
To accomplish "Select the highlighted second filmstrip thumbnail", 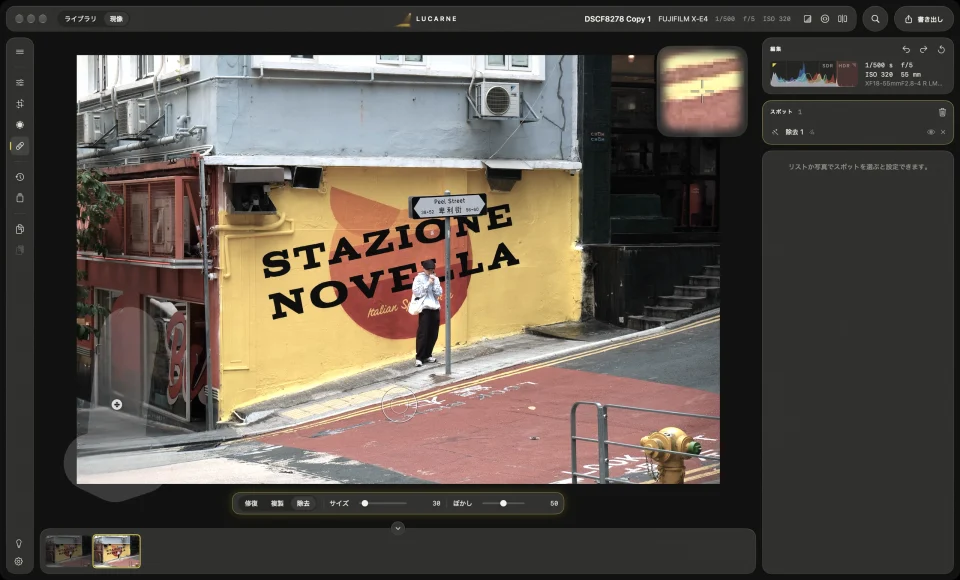I will pos(116,551).
